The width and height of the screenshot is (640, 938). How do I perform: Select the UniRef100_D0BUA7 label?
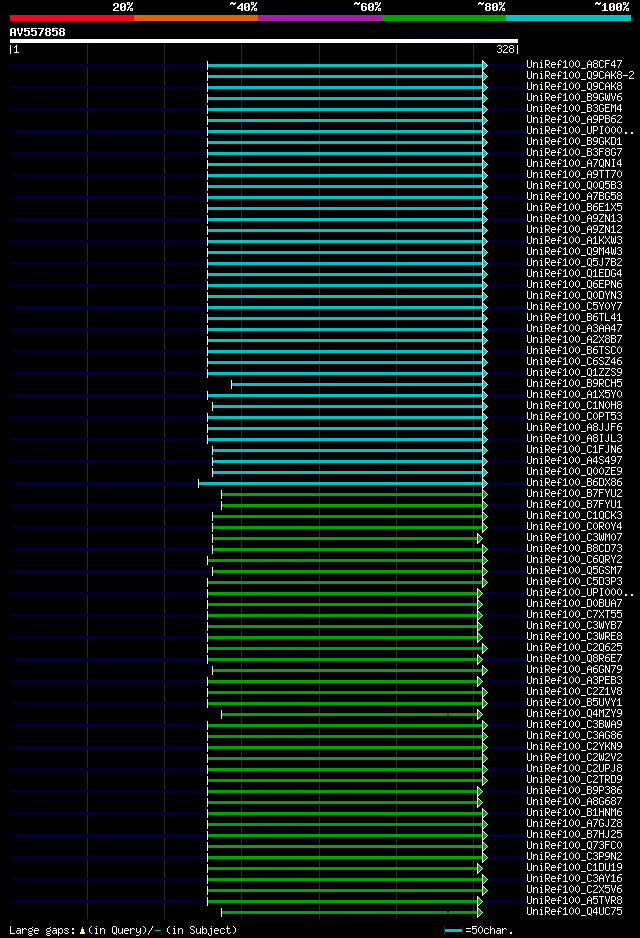point(574,604)
